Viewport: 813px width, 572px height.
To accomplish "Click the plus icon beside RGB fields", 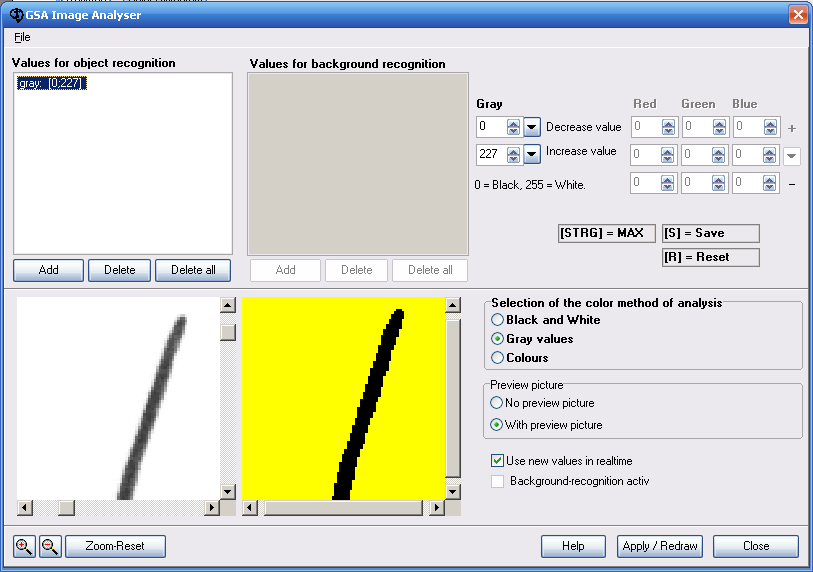I will 792,128.
